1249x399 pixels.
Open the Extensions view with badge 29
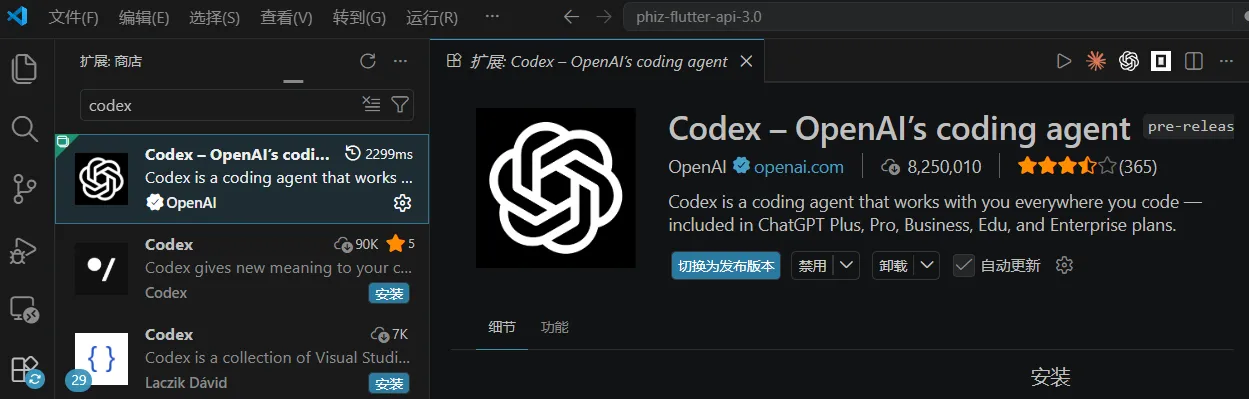point(25,370)
